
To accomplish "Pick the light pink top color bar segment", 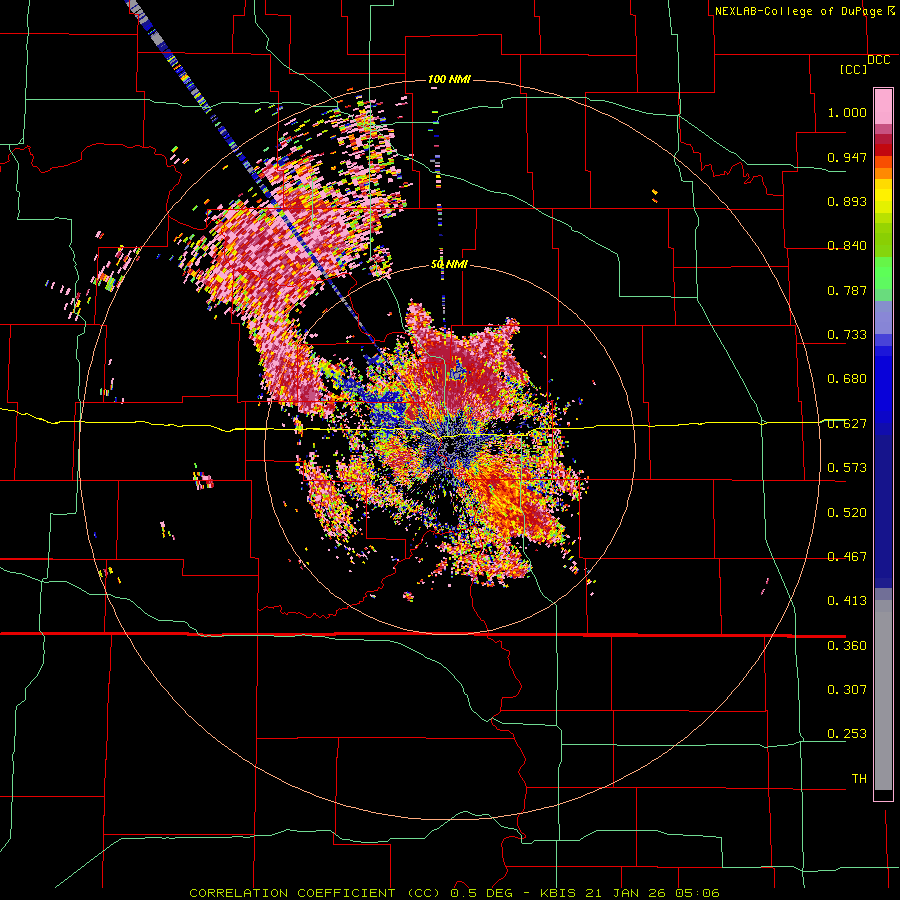I will click(x=883, y=107).
